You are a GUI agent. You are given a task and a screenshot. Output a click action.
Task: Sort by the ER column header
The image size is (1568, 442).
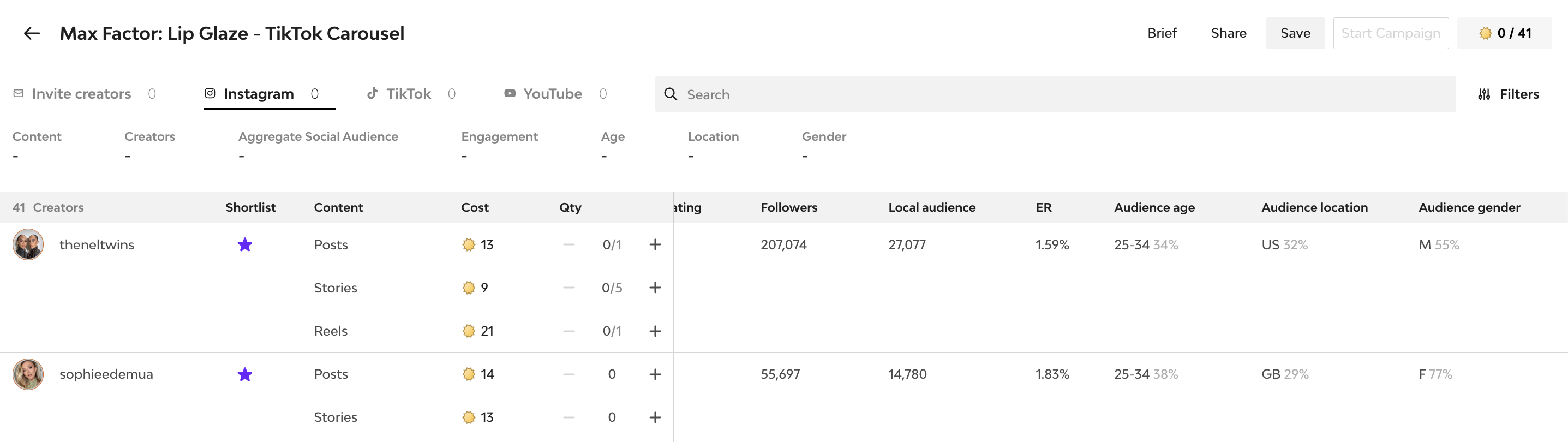point(1043,207)
